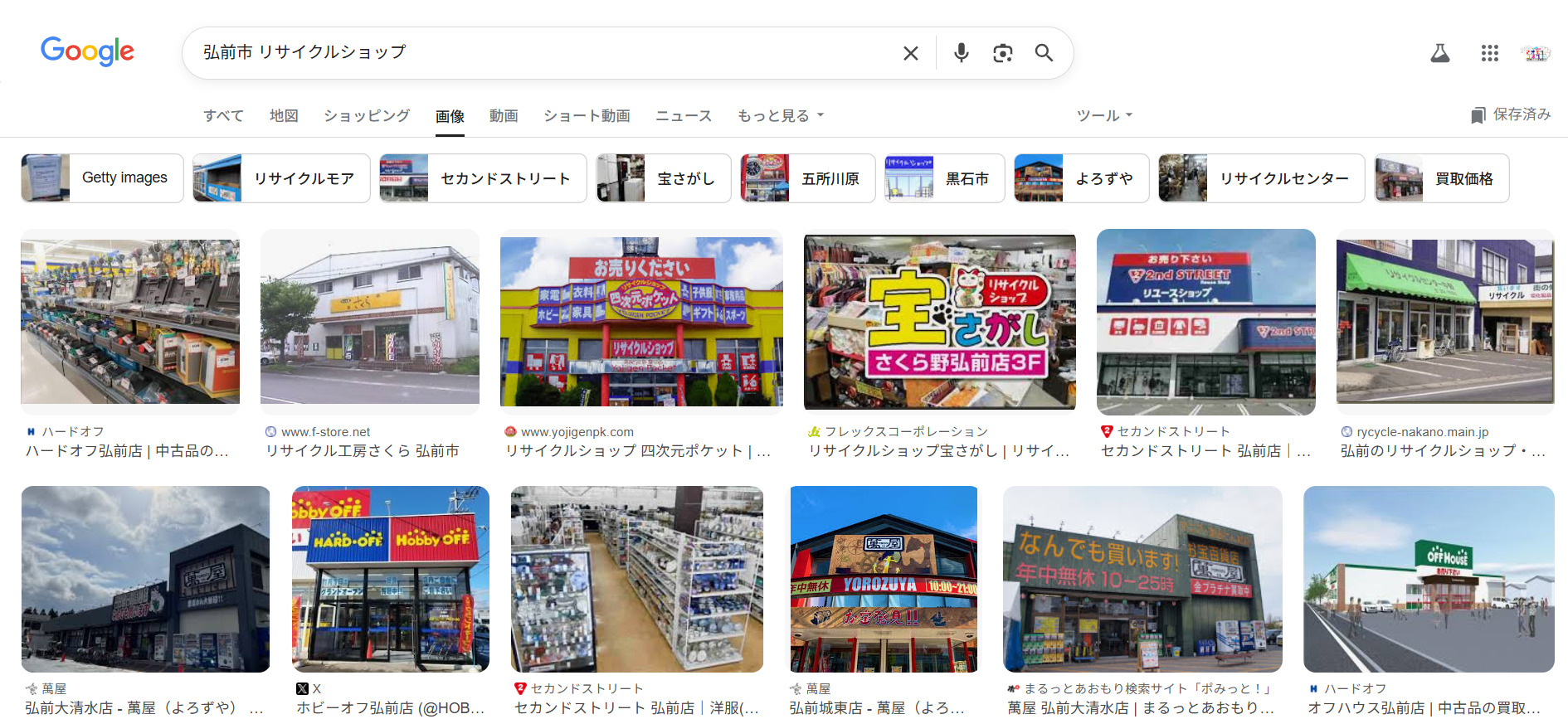Open なんでも買います storefront image
The height and width of the screenshot is (719, 1568).
click(x=1142, y=579)
